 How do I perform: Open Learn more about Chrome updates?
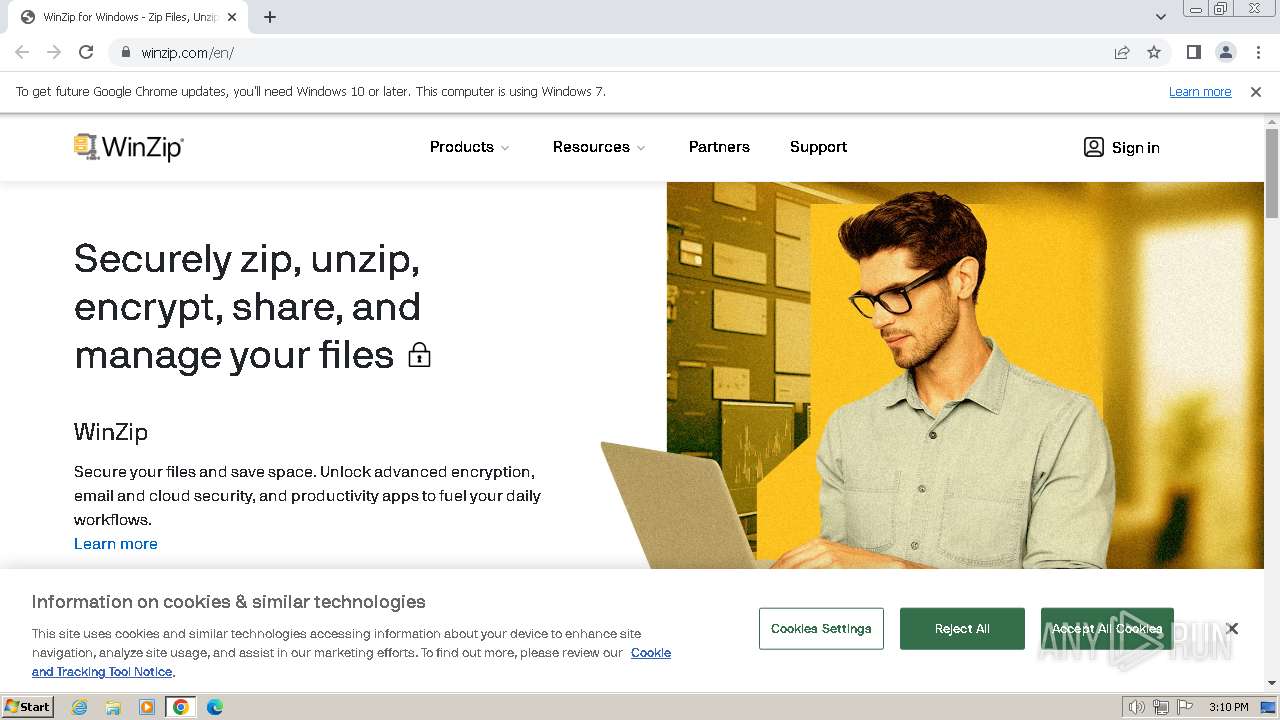[x=1200, y=92]
